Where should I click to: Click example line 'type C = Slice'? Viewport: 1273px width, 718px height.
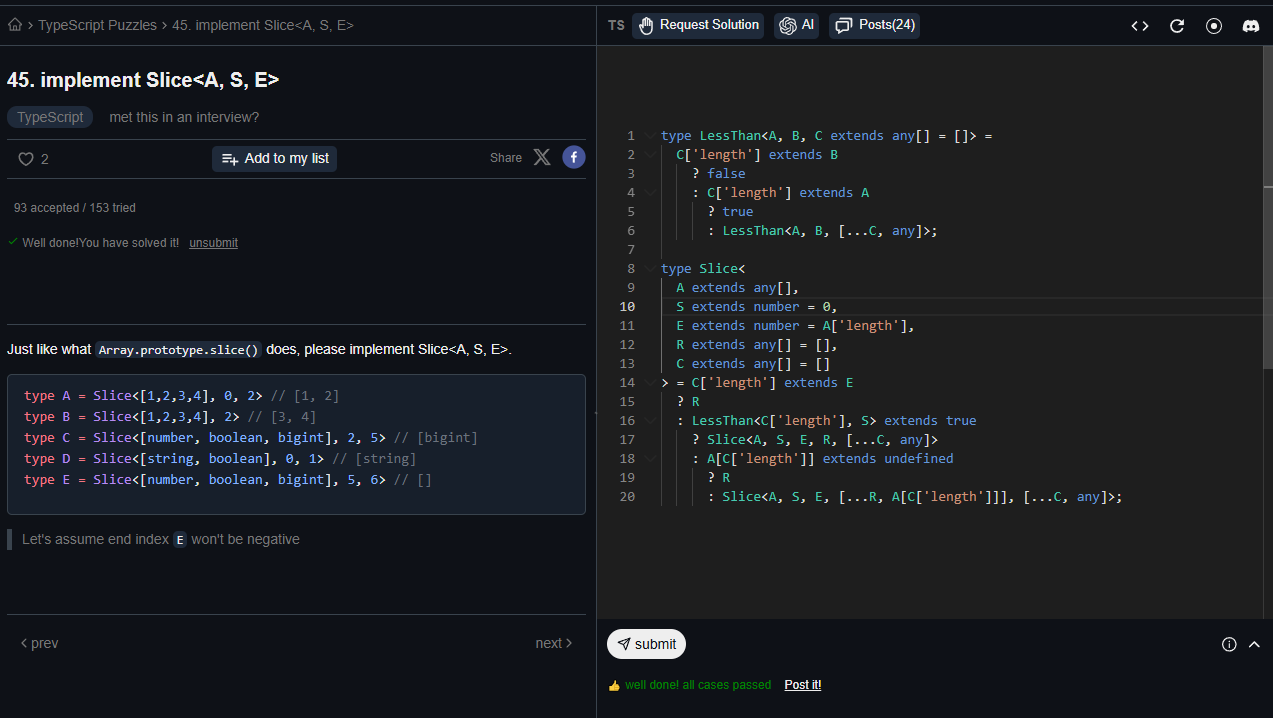tap(251, 438)
